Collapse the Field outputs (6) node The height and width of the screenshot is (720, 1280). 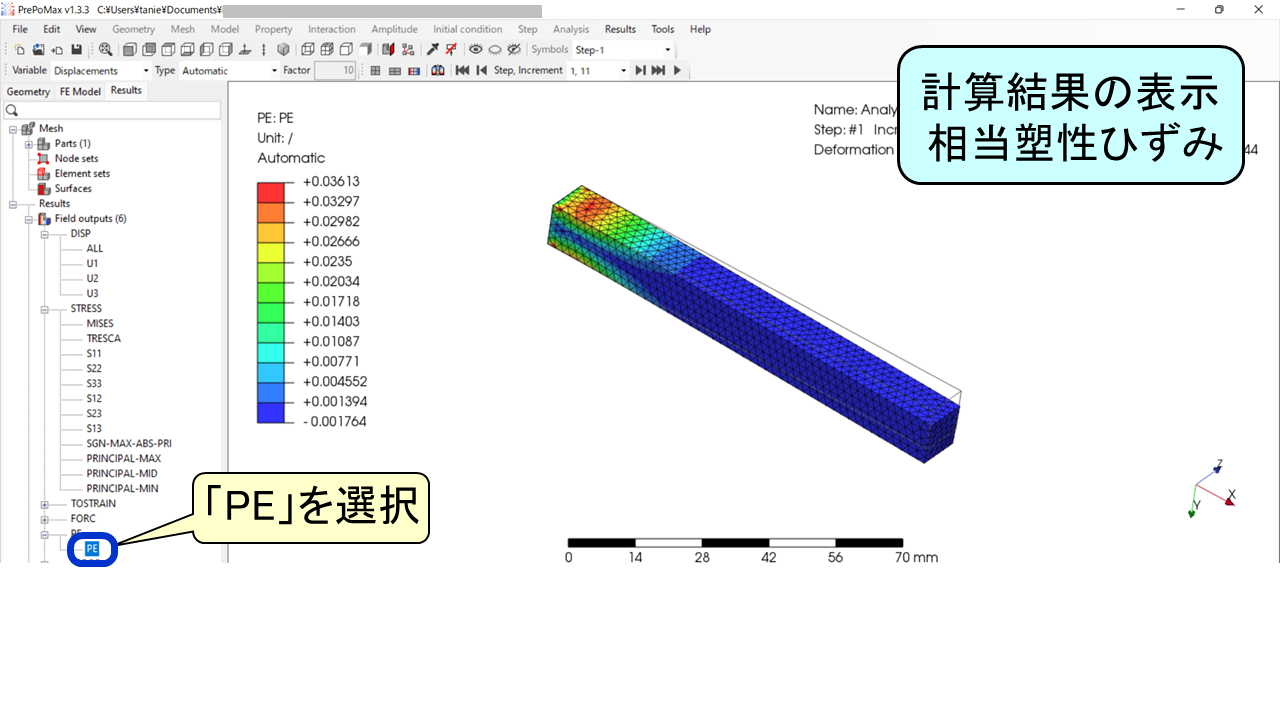click(x=29, y=219)
